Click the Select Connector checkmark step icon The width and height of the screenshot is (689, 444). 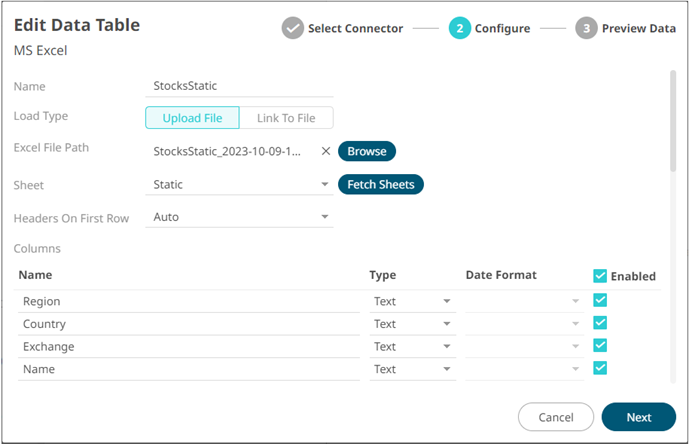pyautogui.click(x=293, y=28)
